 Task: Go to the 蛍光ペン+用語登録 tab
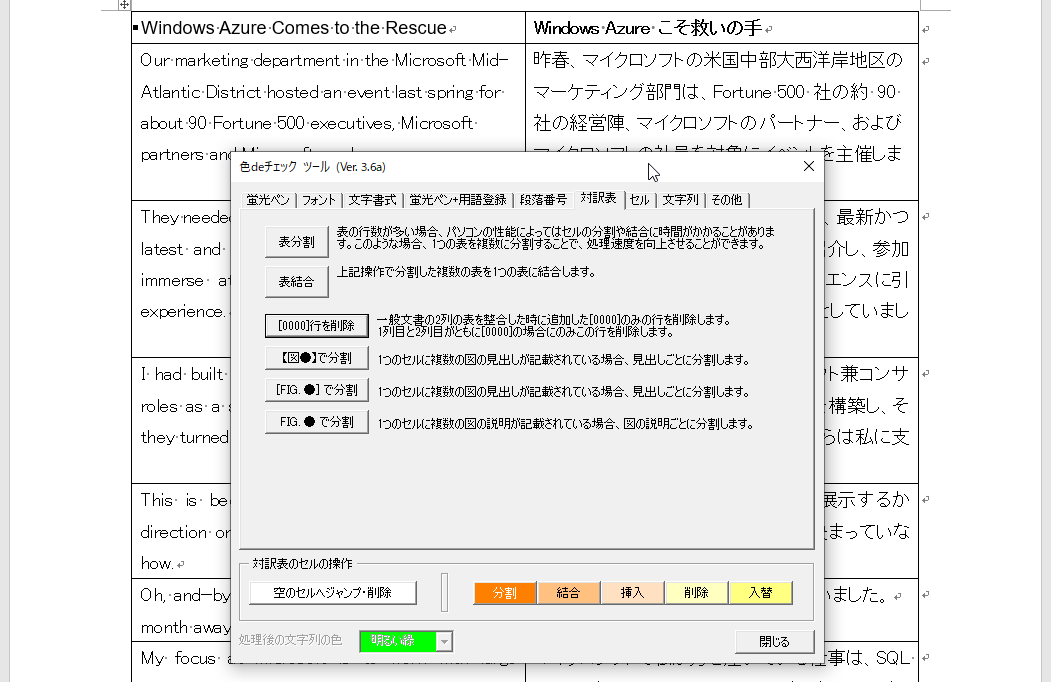458,200
